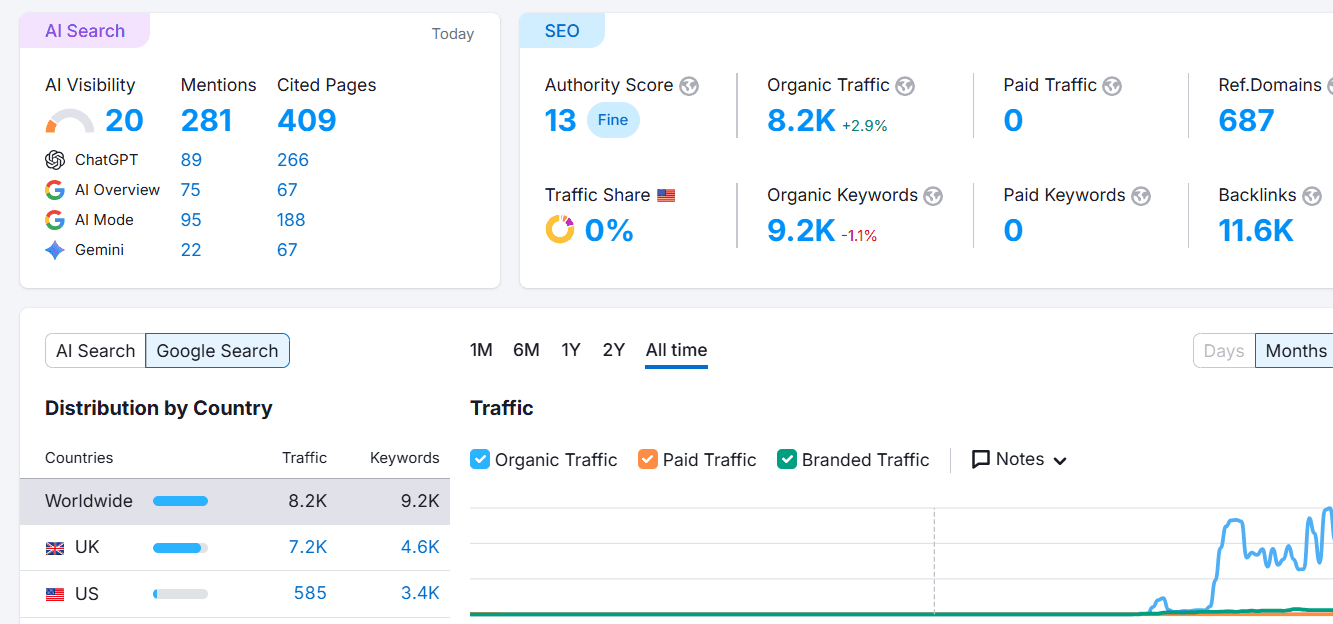Click the UK flag in country list
Screen dimensions: 1333x624
coord(56,547)
